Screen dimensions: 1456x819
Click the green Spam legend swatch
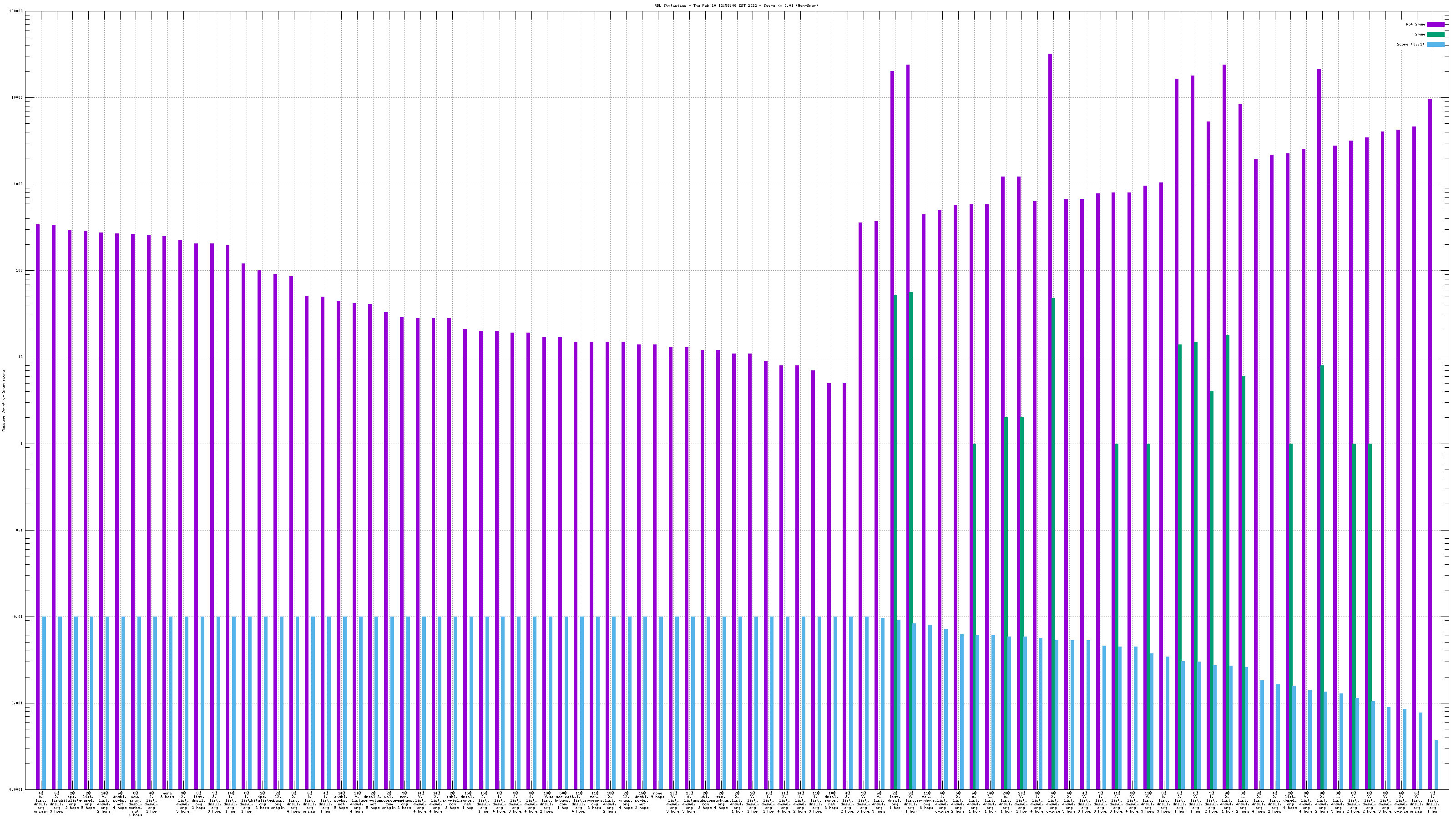[1435, 35]
